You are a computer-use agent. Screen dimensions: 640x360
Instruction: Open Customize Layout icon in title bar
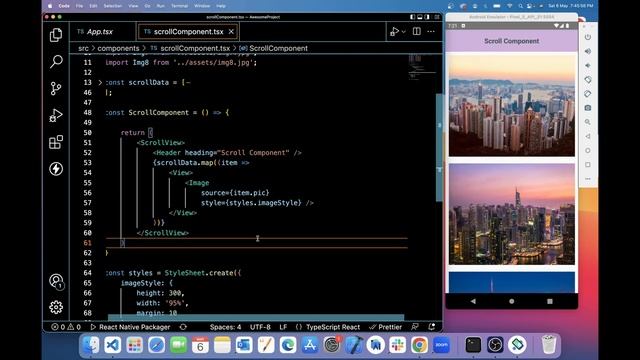437,17
